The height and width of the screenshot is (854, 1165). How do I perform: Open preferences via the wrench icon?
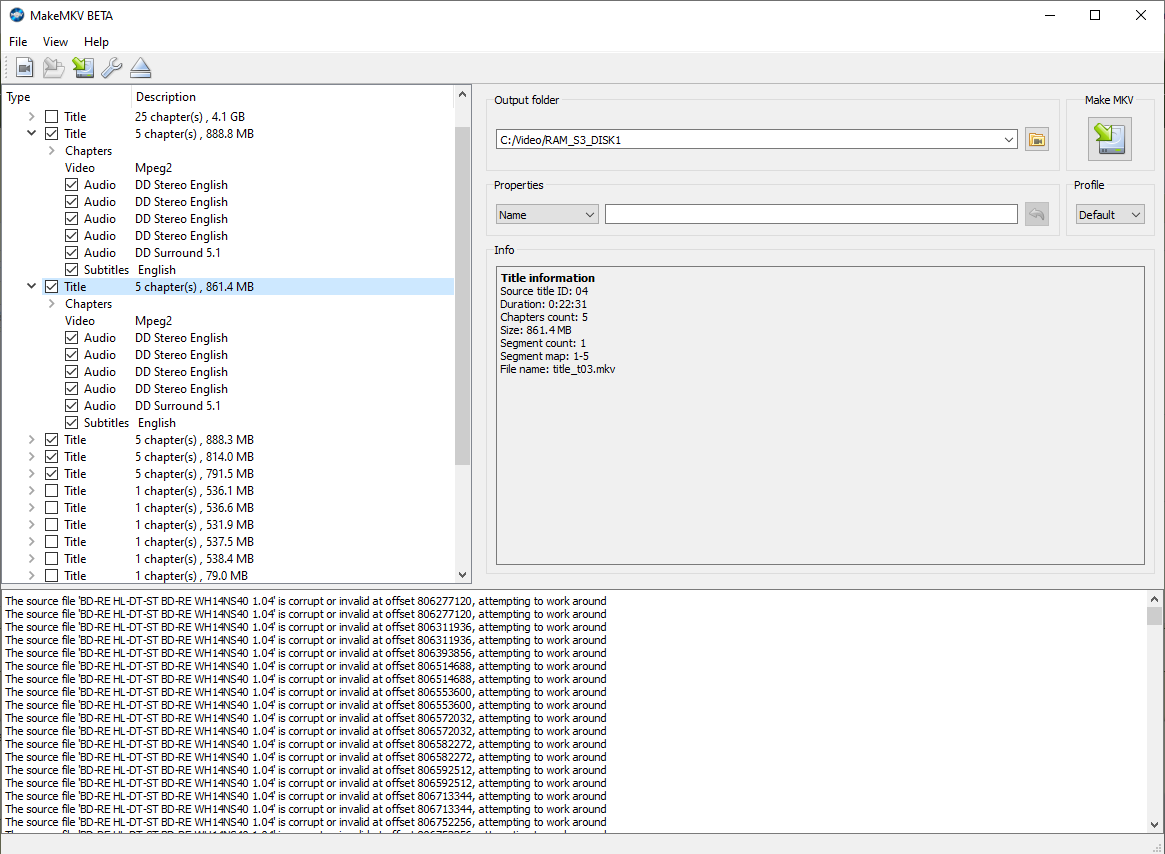111,68
